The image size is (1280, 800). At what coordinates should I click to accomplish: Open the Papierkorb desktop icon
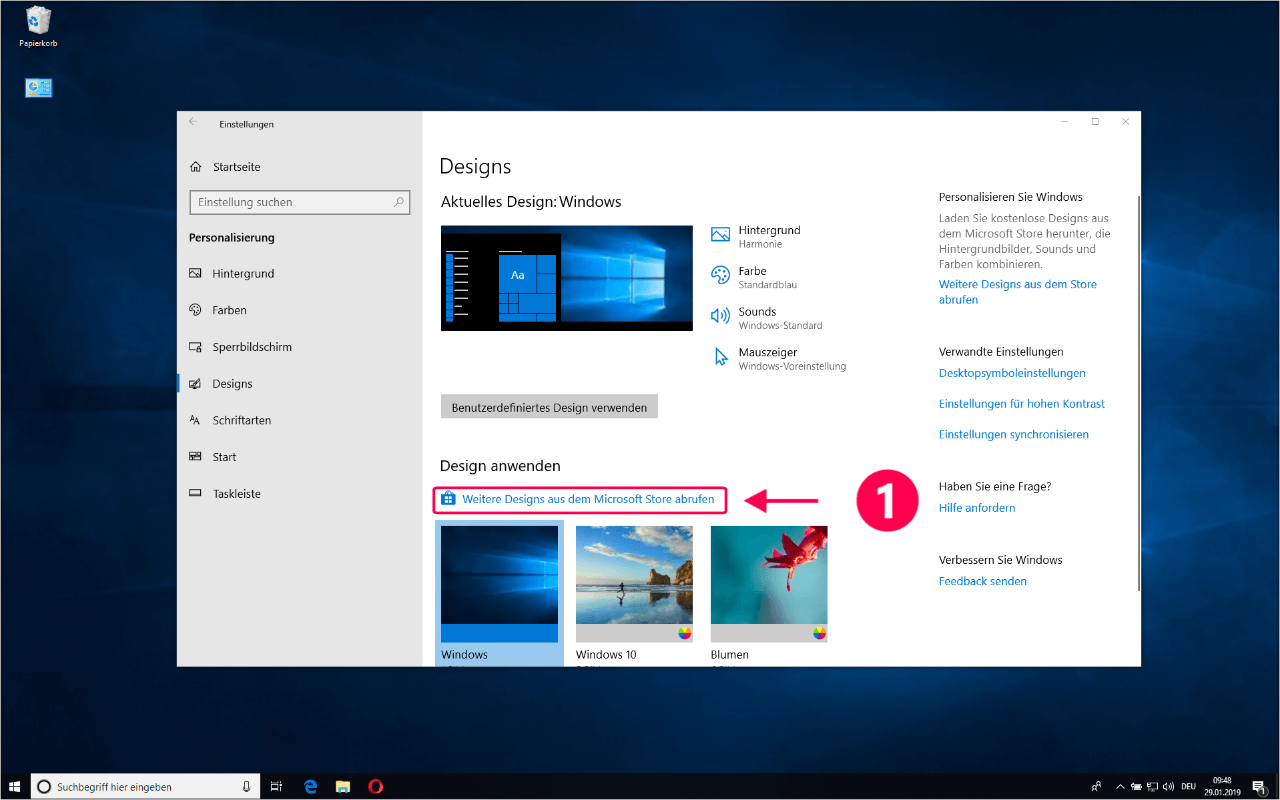tap(38, 27)
